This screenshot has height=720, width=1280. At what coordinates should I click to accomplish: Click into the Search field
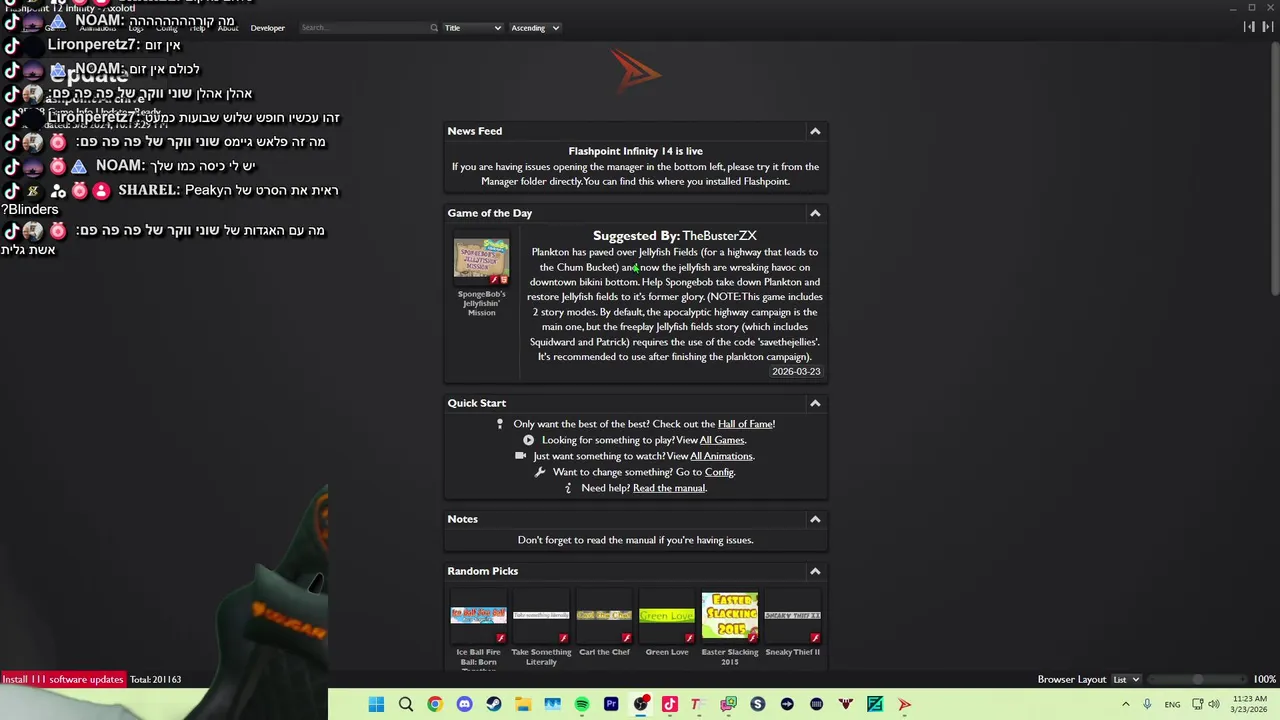[x=364, y=28]
